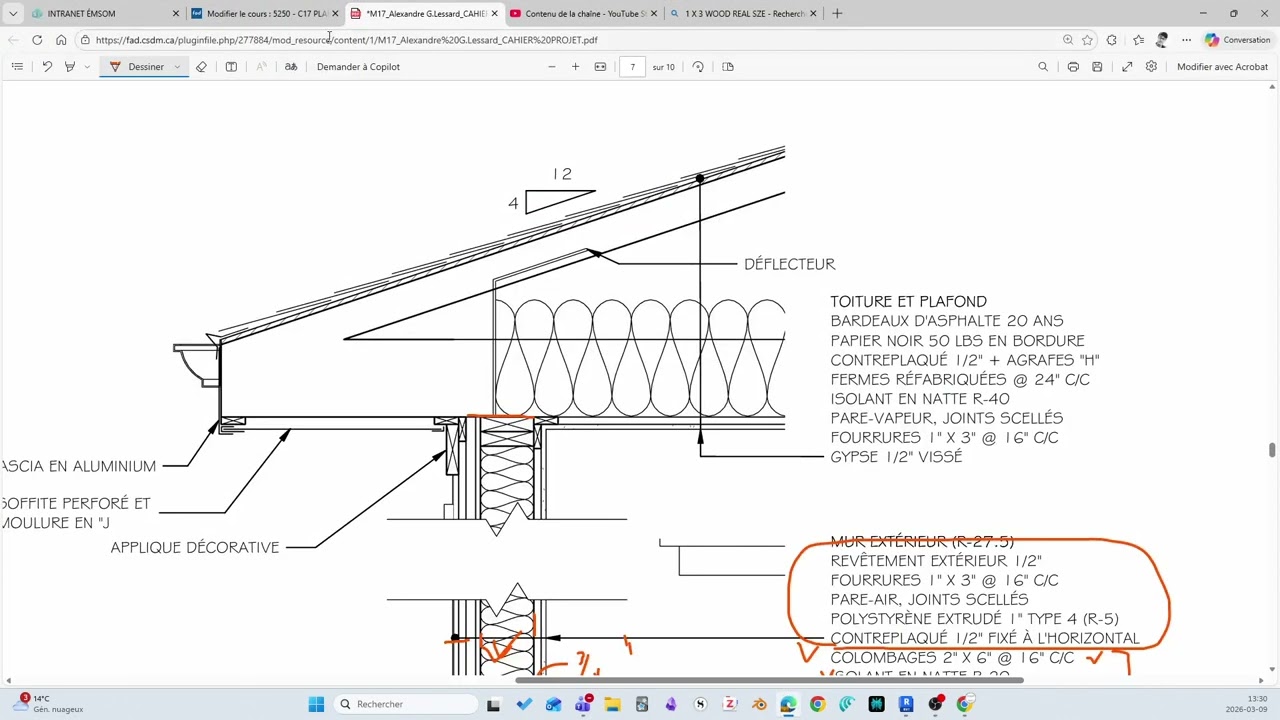Click Demander à Copilot

[358, 67]
